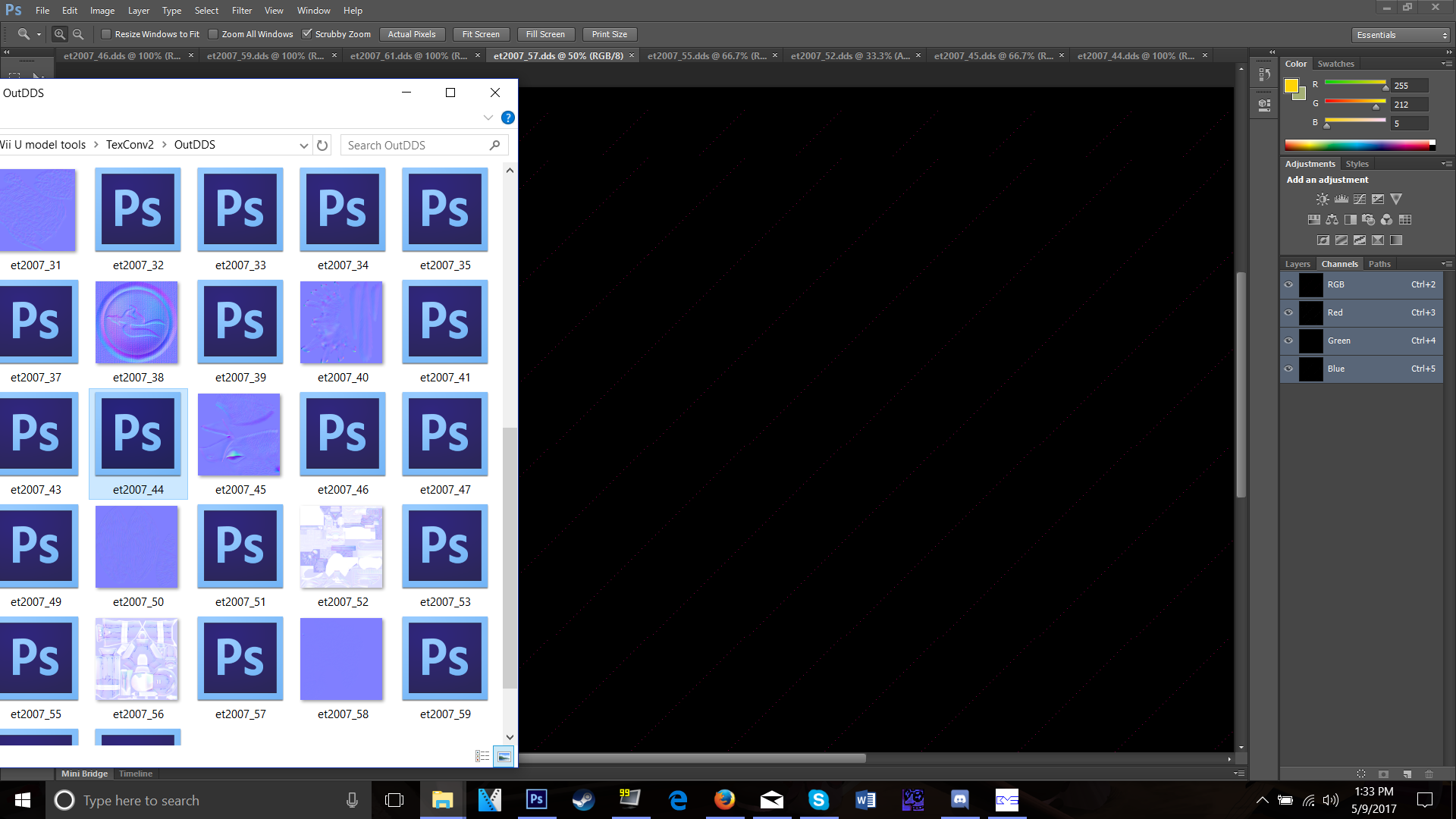The height and width of the screenshot is (819, 1456).
Task: Create new channel icon
Action: coord(1407,774)
